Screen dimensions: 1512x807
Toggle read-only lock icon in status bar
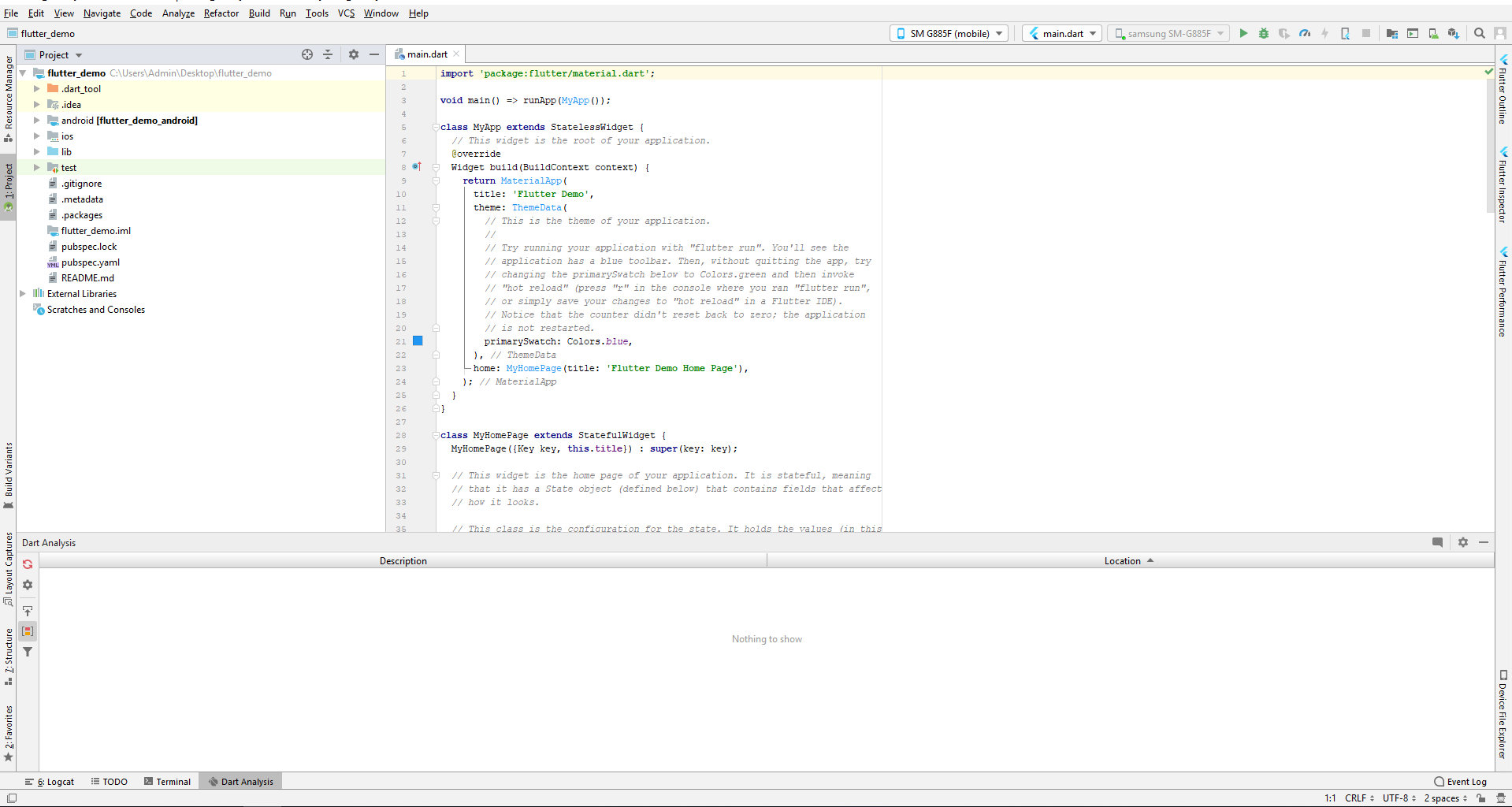click(x=1481, y=798)
